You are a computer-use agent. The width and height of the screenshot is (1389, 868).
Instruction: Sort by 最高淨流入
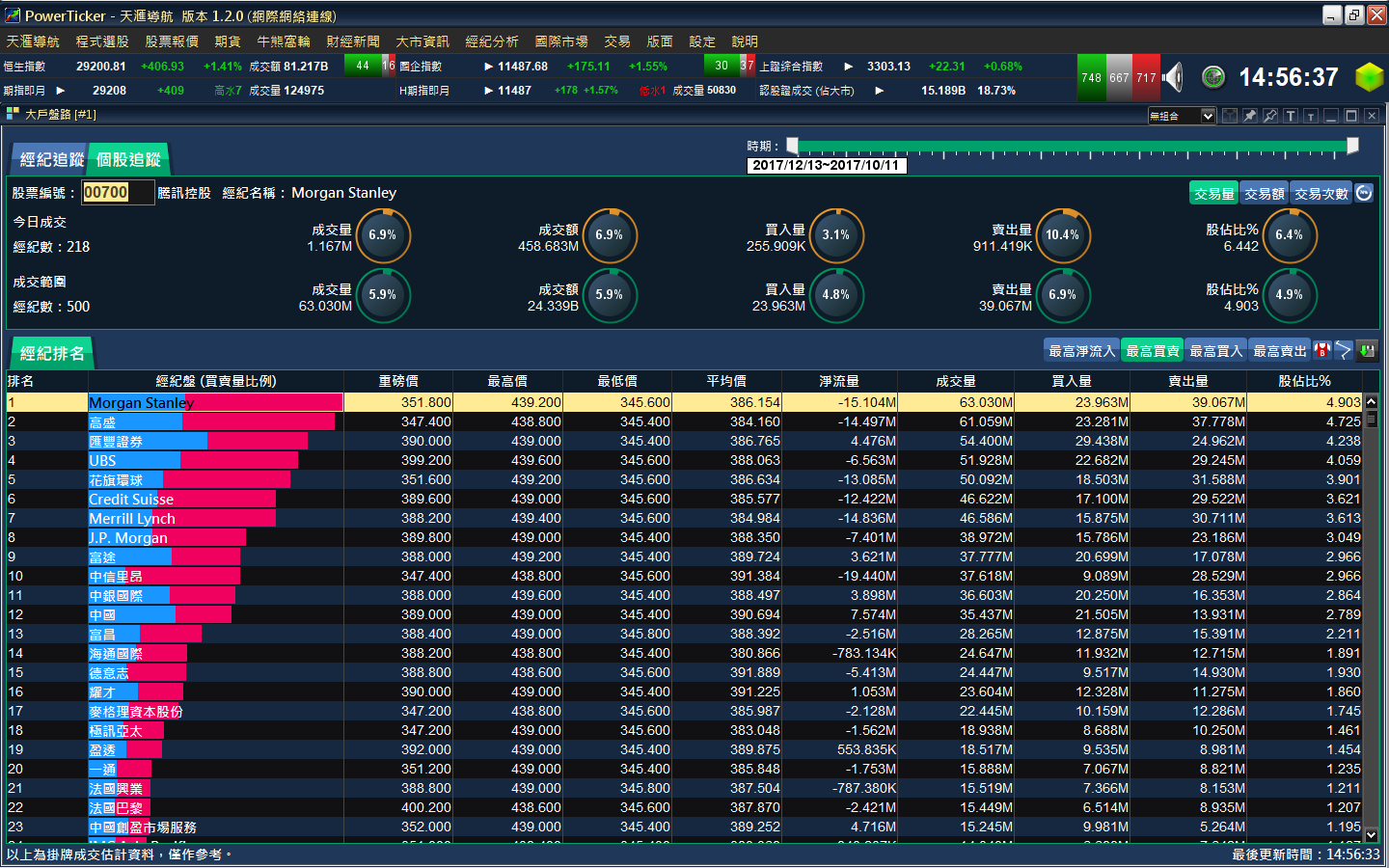point(1081,351)
